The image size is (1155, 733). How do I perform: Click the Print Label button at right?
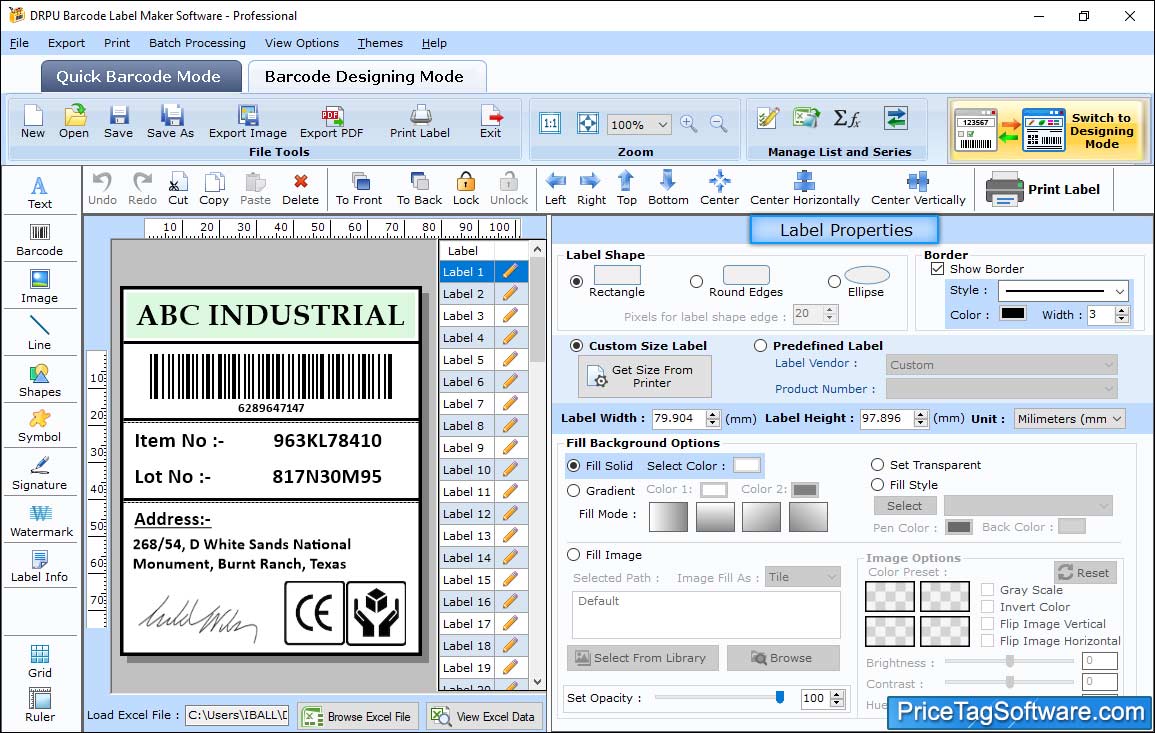pos(1042,189)
